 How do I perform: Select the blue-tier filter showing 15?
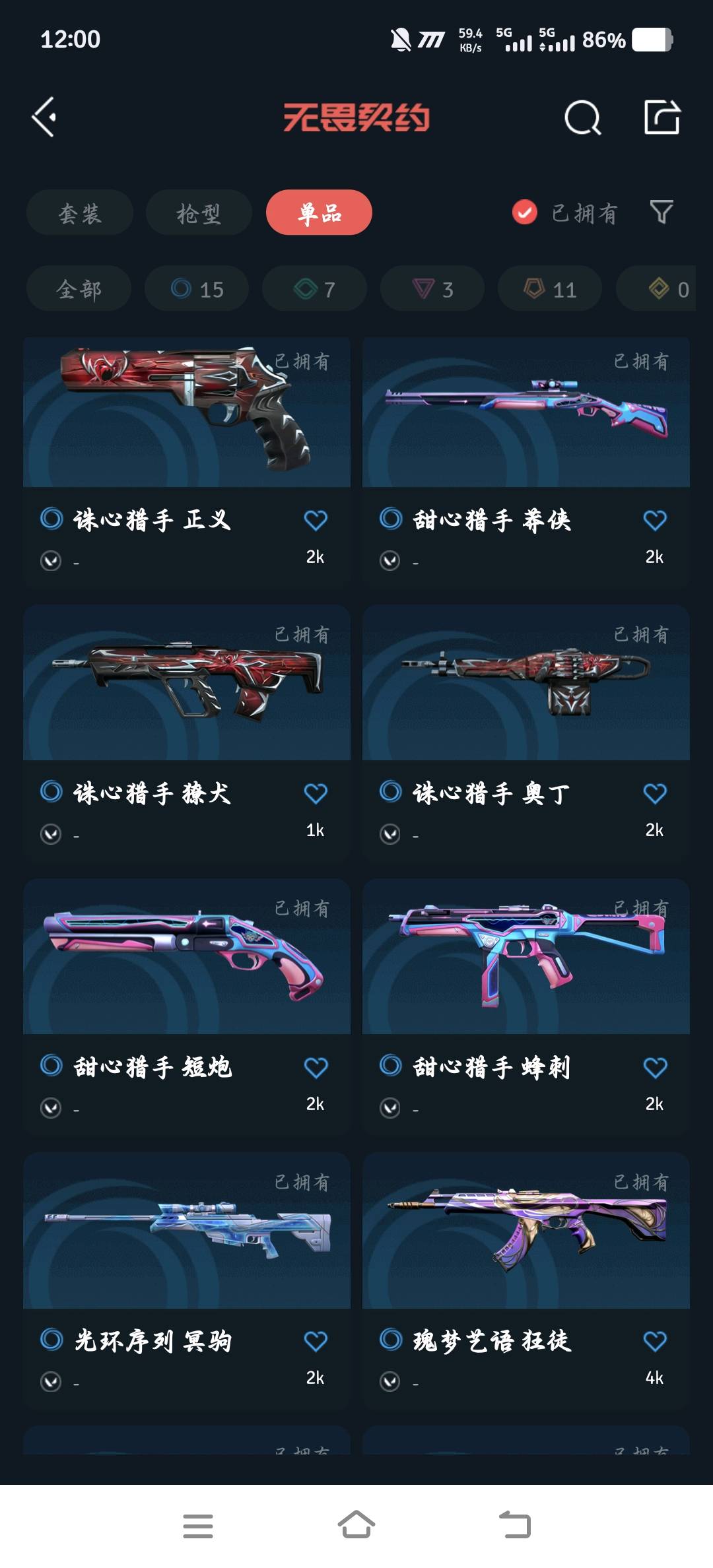(x=197, y=288)
